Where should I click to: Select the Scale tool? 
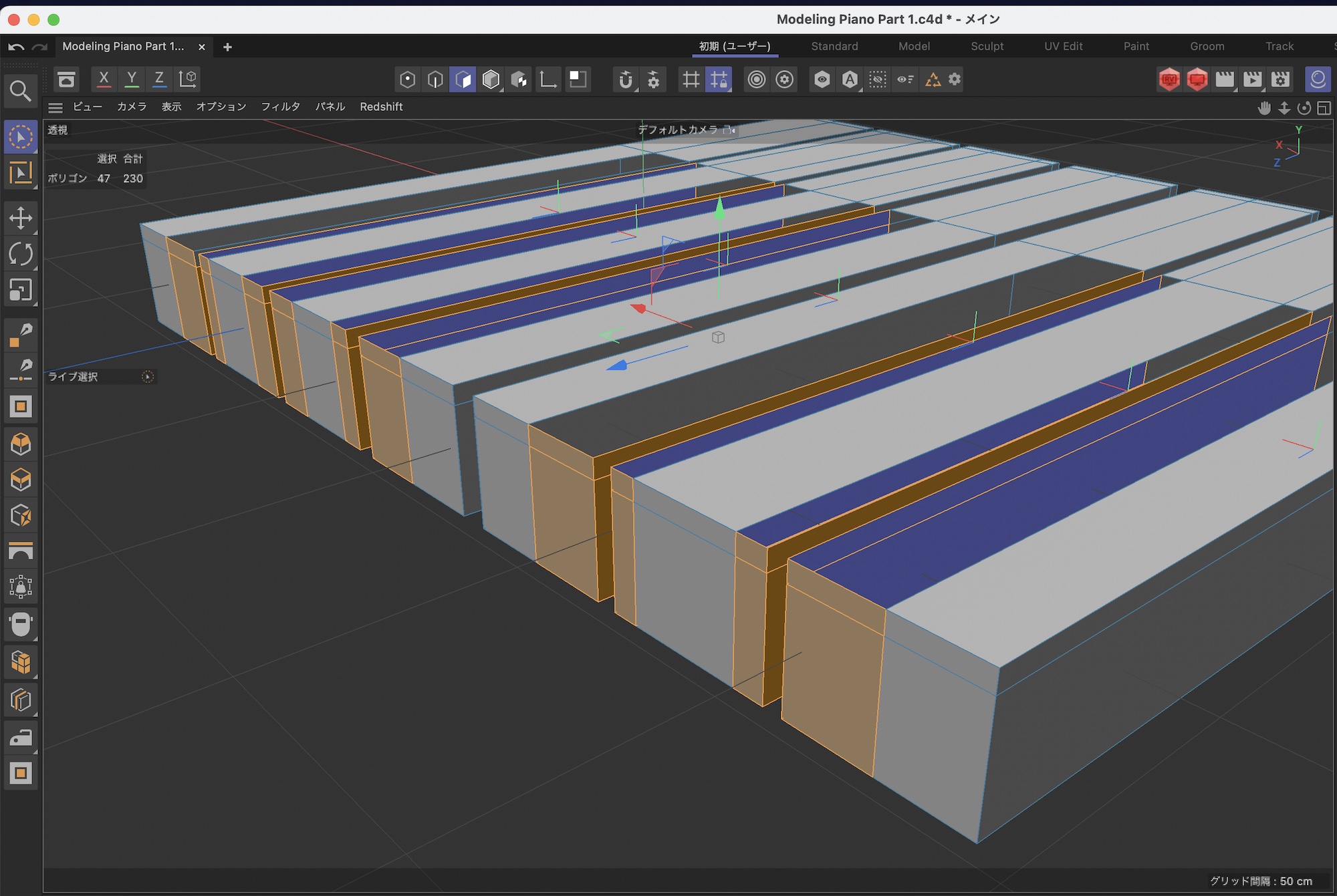click(21, 290)
